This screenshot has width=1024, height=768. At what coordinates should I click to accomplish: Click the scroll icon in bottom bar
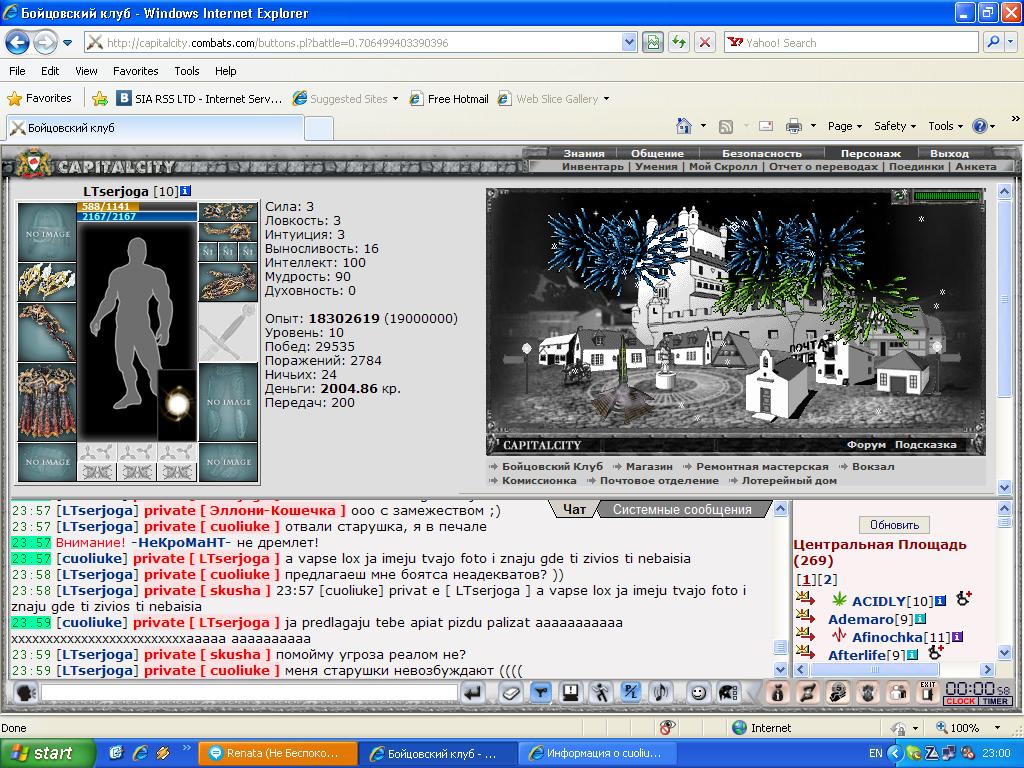[x=808, y=692]
